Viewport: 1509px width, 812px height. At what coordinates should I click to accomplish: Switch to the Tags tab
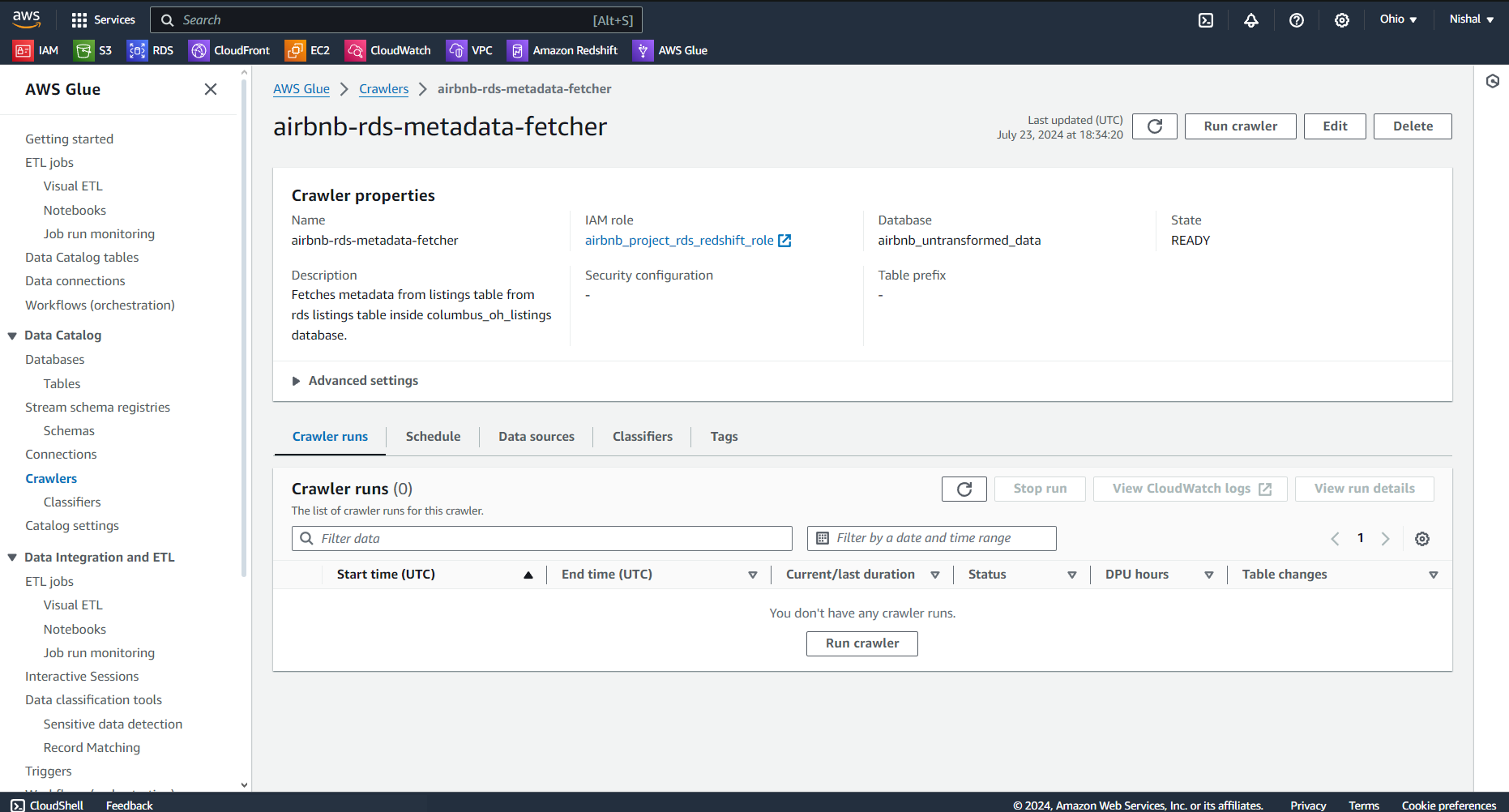(724, 437)
